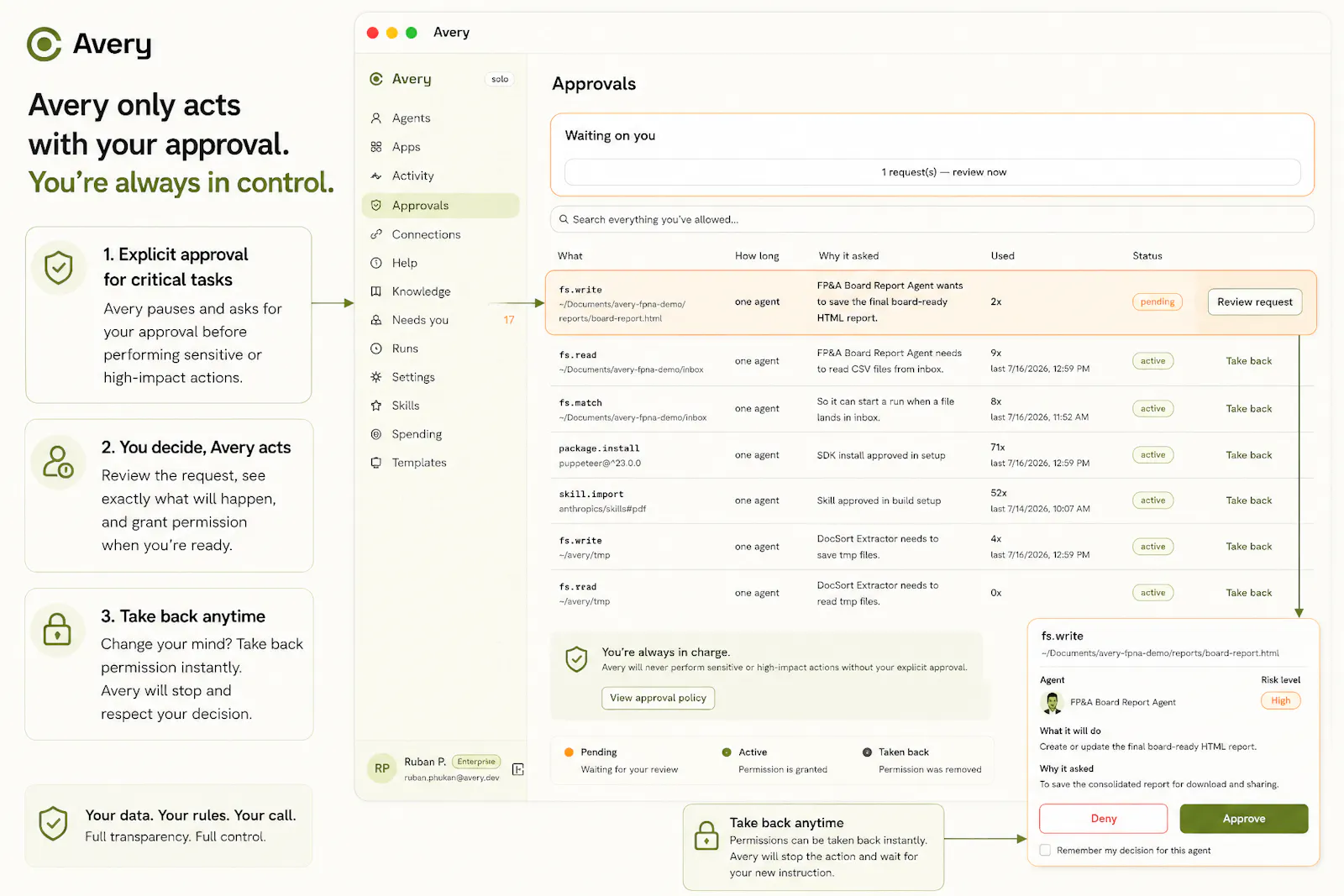Click Deny in the fs.write panel

[x=1104, y=819]
